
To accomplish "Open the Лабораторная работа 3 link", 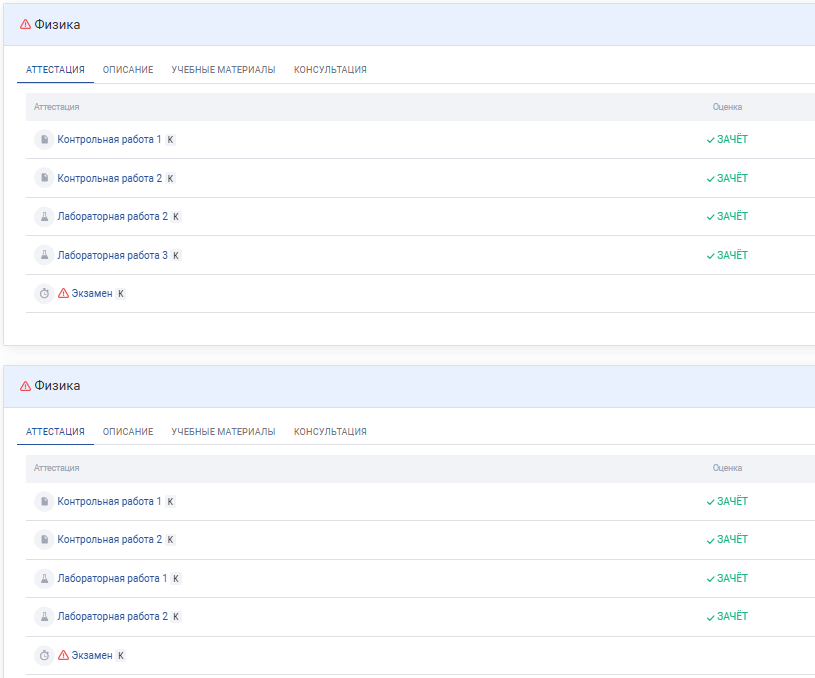I will click(112, 255).
